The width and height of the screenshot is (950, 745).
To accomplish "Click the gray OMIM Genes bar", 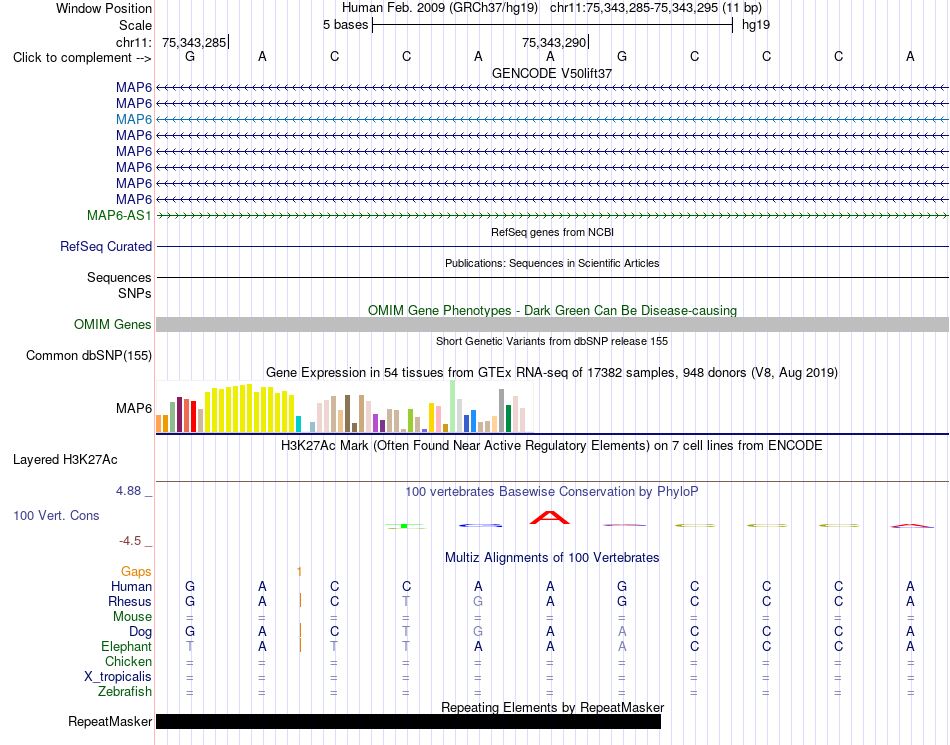I will [552, 325].
